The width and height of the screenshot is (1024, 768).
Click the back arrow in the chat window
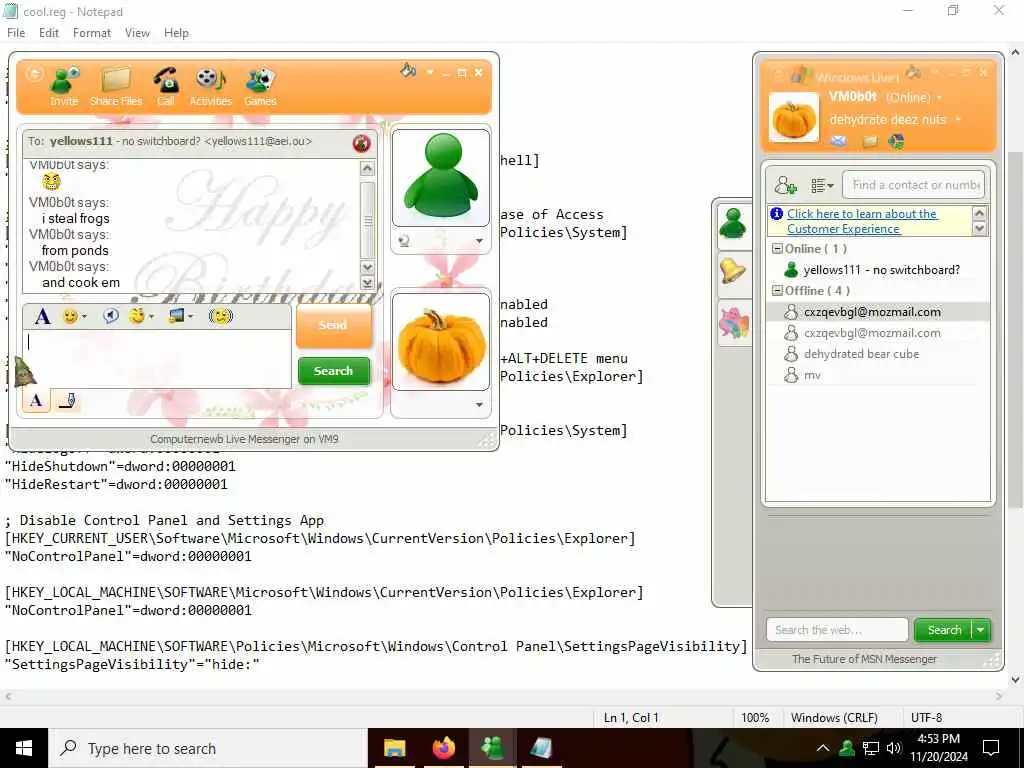click(x=34, y=74)
